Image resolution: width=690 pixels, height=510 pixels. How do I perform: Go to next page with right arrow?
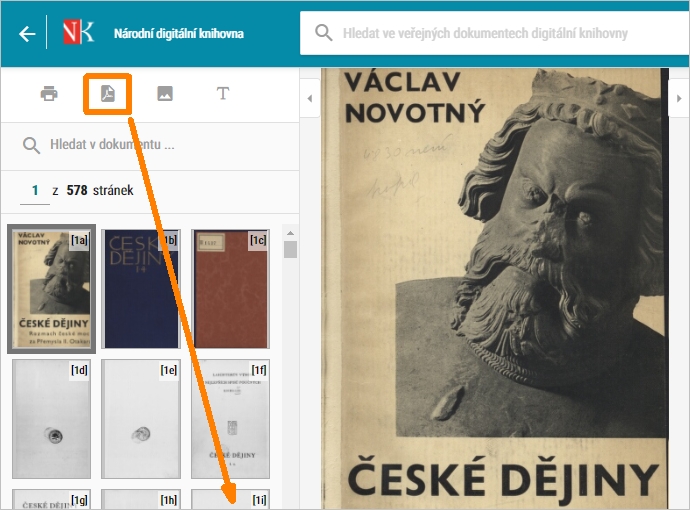point(679,99)
